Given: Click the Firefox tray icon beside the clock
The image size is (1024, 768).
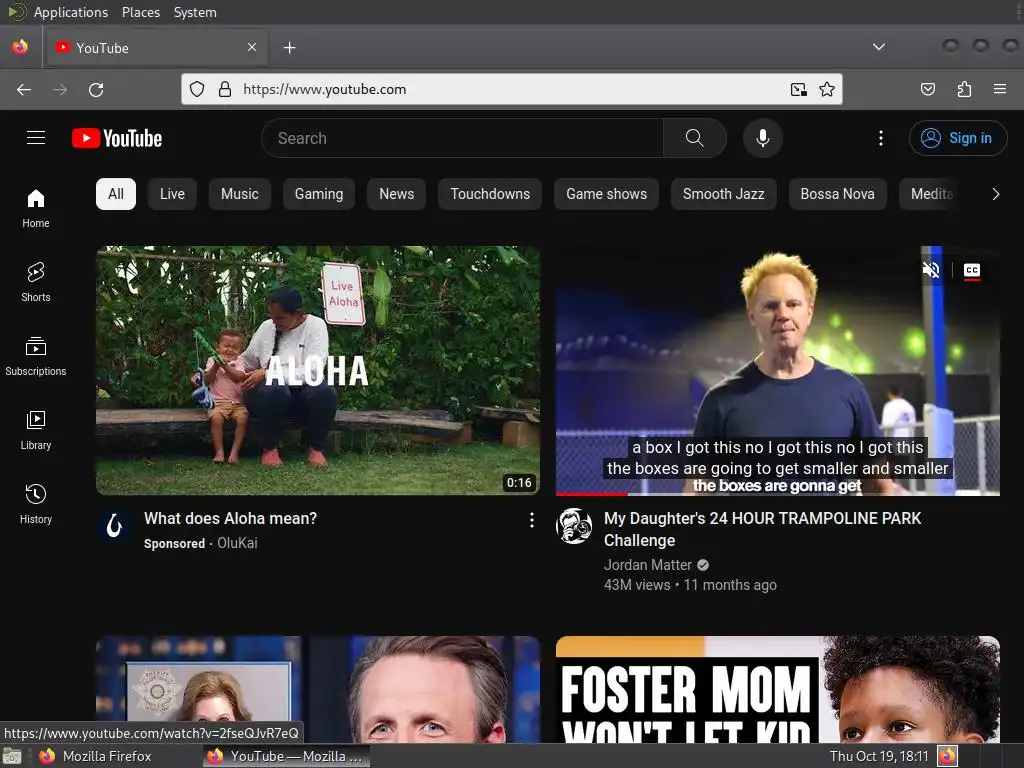Looking at the screenshot, I should tap(947, 756).
